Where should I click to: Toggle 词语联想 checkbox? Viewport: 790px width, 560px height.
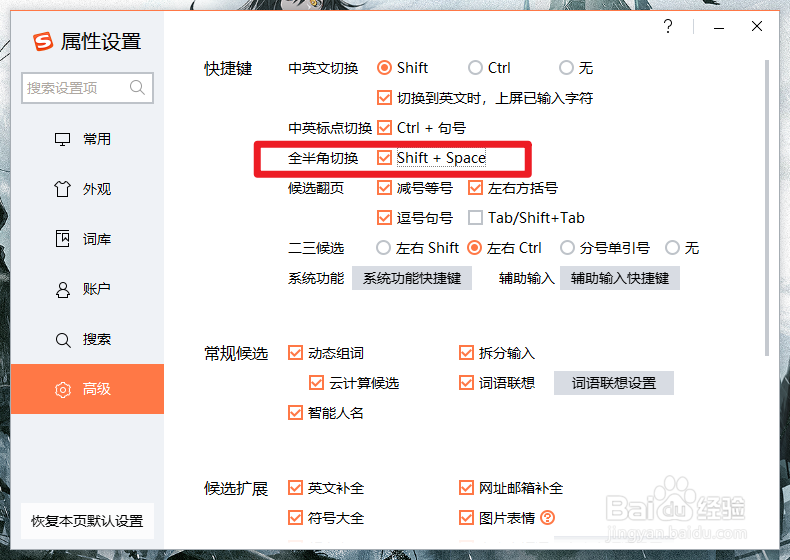466,383
